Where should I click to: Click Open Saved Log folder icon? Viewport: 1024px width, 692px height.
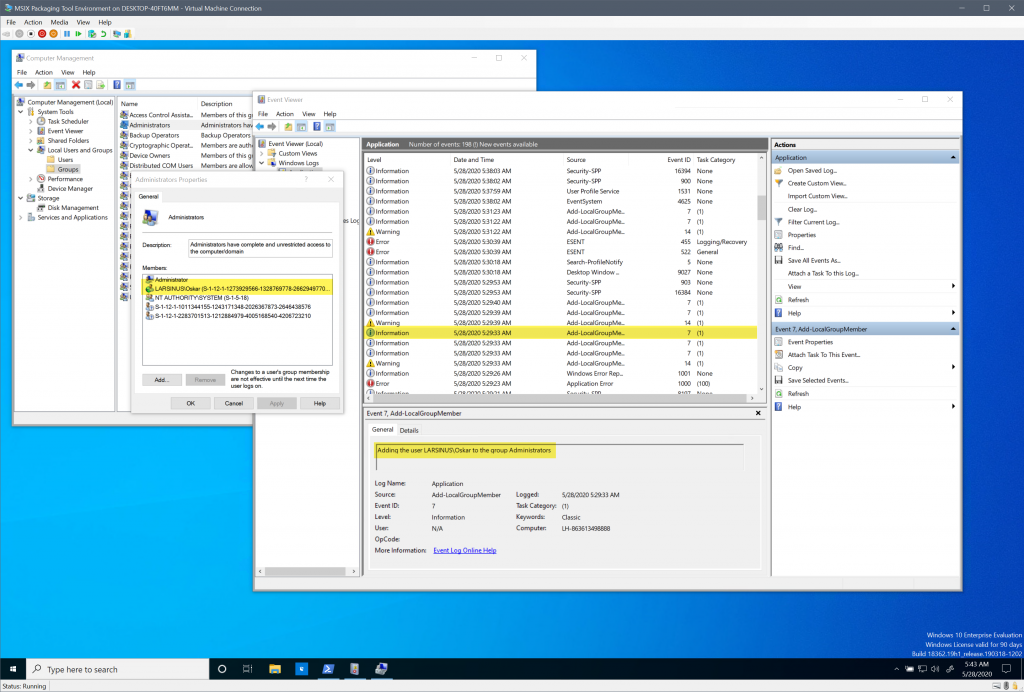(778, 170)
